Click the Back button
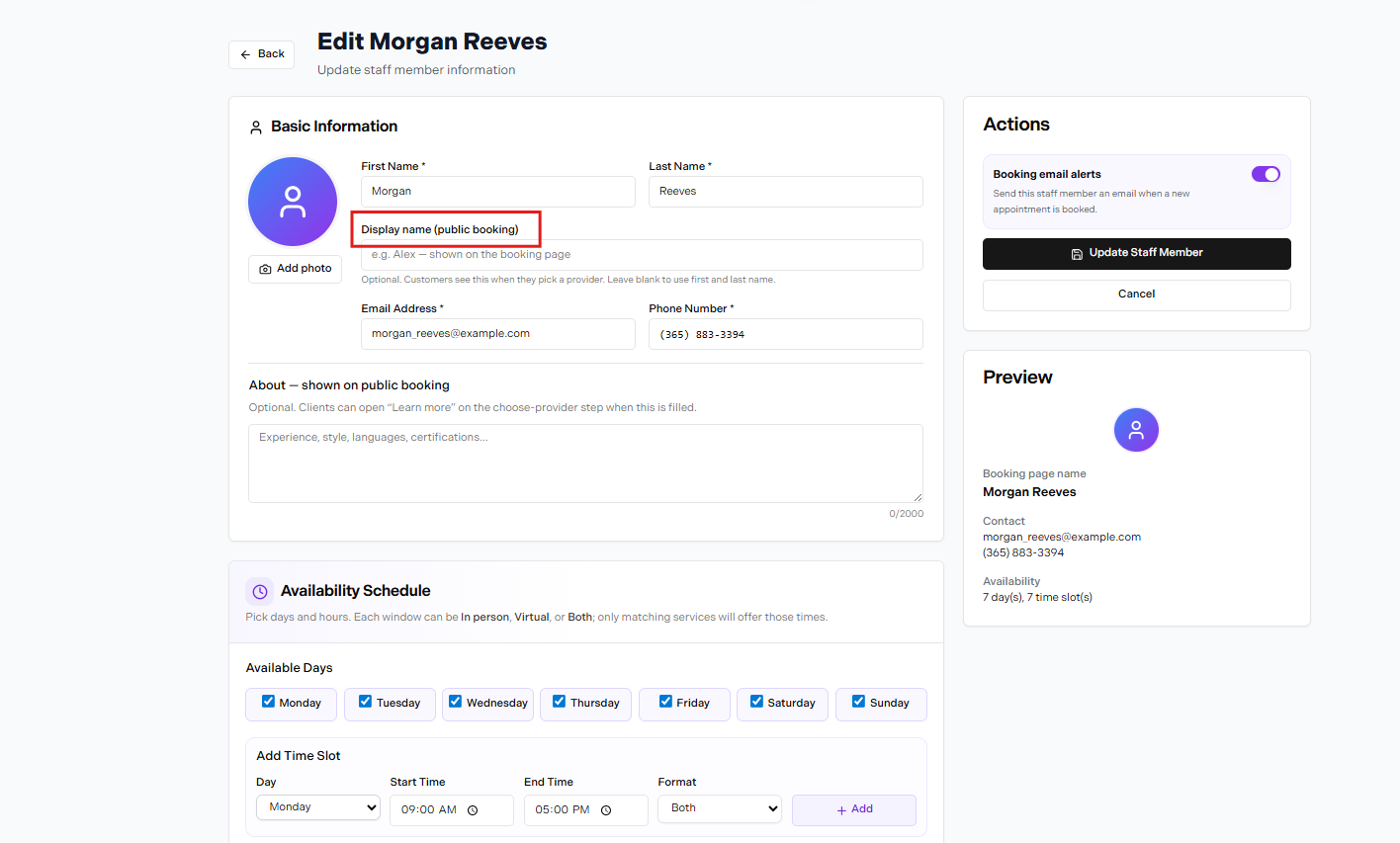 tap(261, 54)
